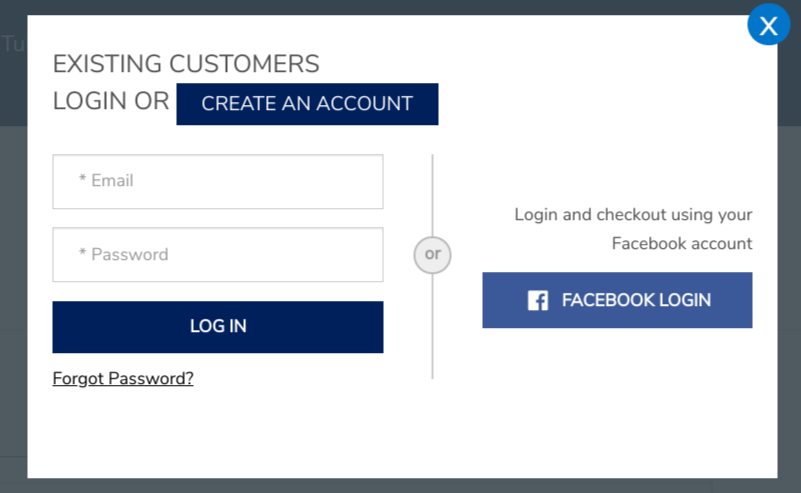Viewport: 801px width, 493px height.
Task: Open the Forgot Password? link
Action: point(123,379)
